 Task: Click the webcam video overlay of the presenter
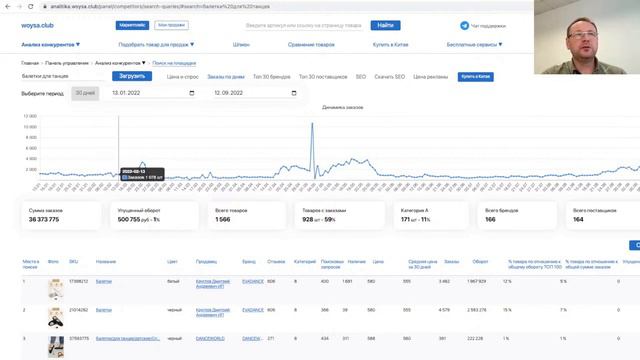(x=587, y=37)
